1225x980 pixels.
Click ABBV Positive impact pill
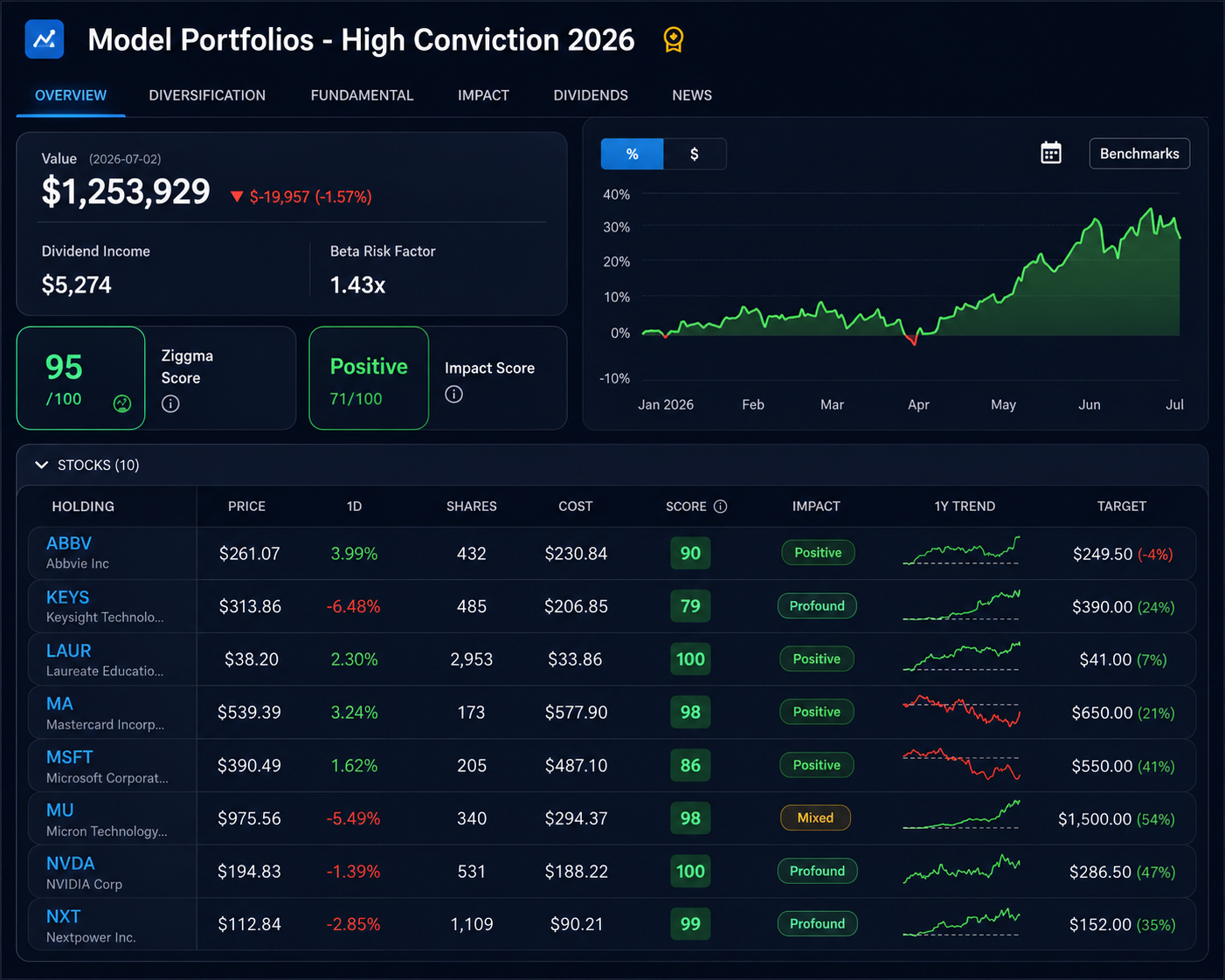click(x=818, y=553)
